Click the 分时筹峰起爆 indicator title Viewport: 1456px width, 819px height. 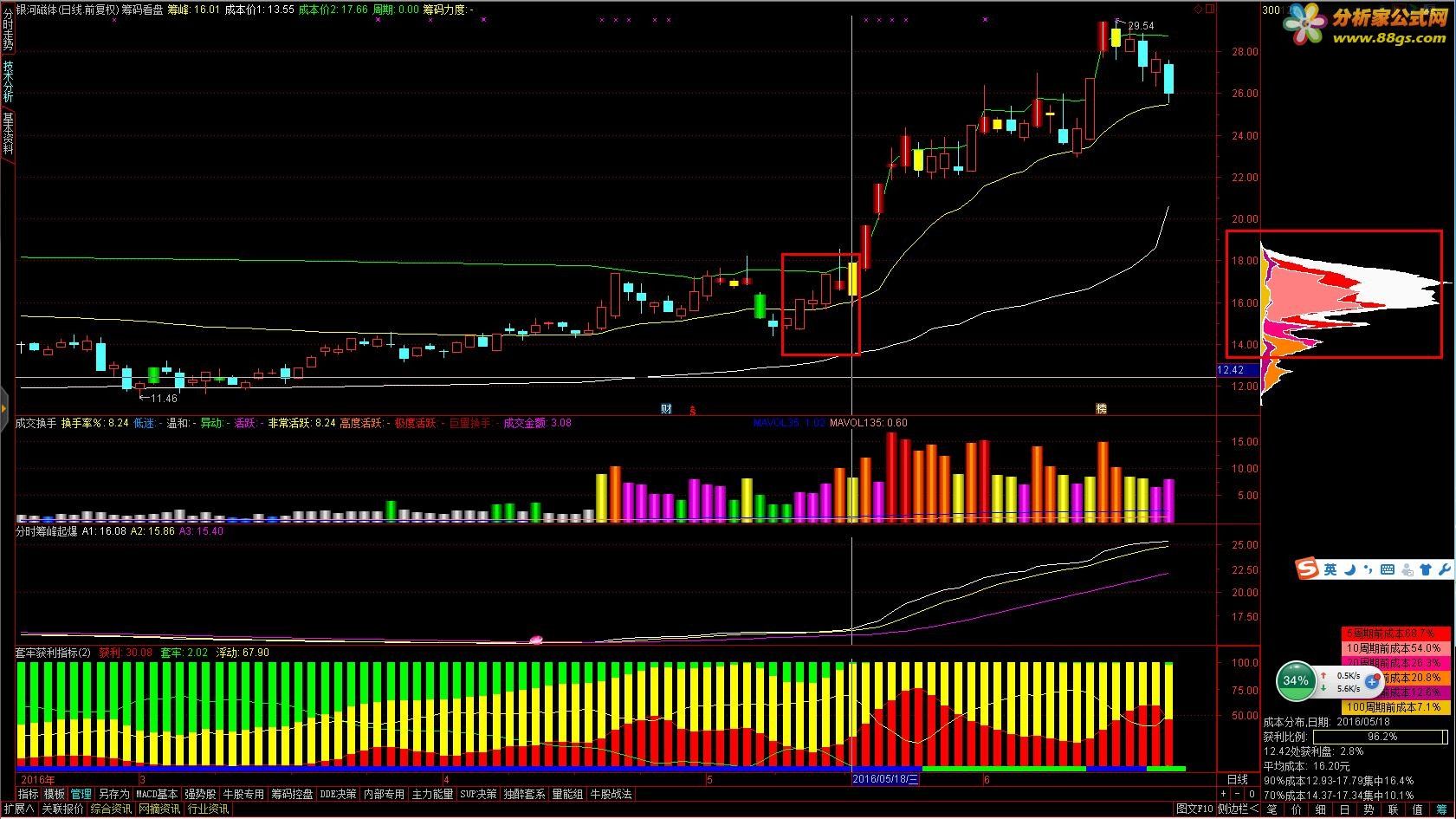tap(47, 531)
